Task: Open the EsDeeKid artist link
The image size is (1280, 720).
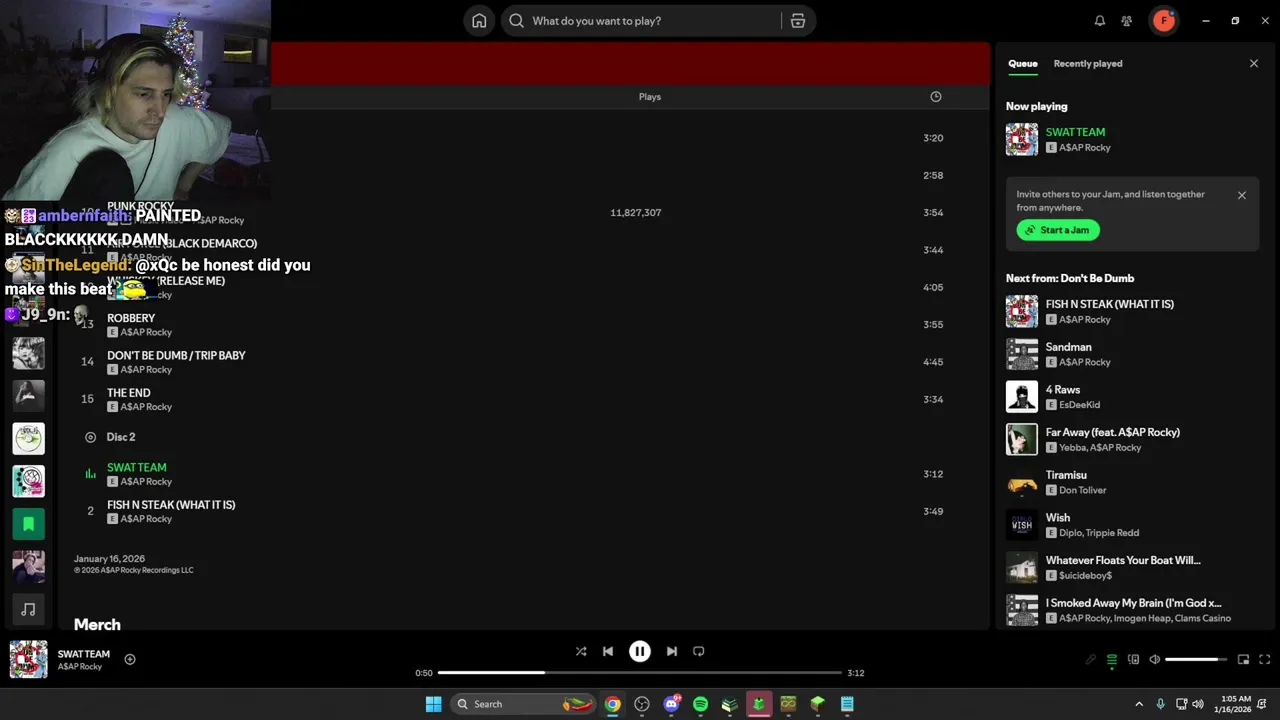Action: [1079, 405]
